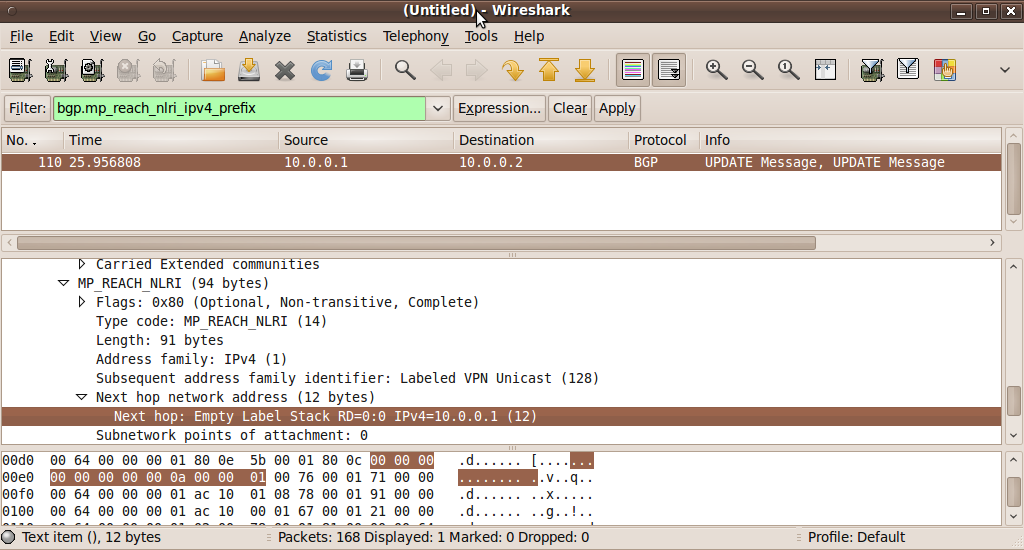Viewport: 1024px width, 550px height.
Task: Collapse the MP_REACH_NLRI tree node
Action: click(x=64, y=284)
